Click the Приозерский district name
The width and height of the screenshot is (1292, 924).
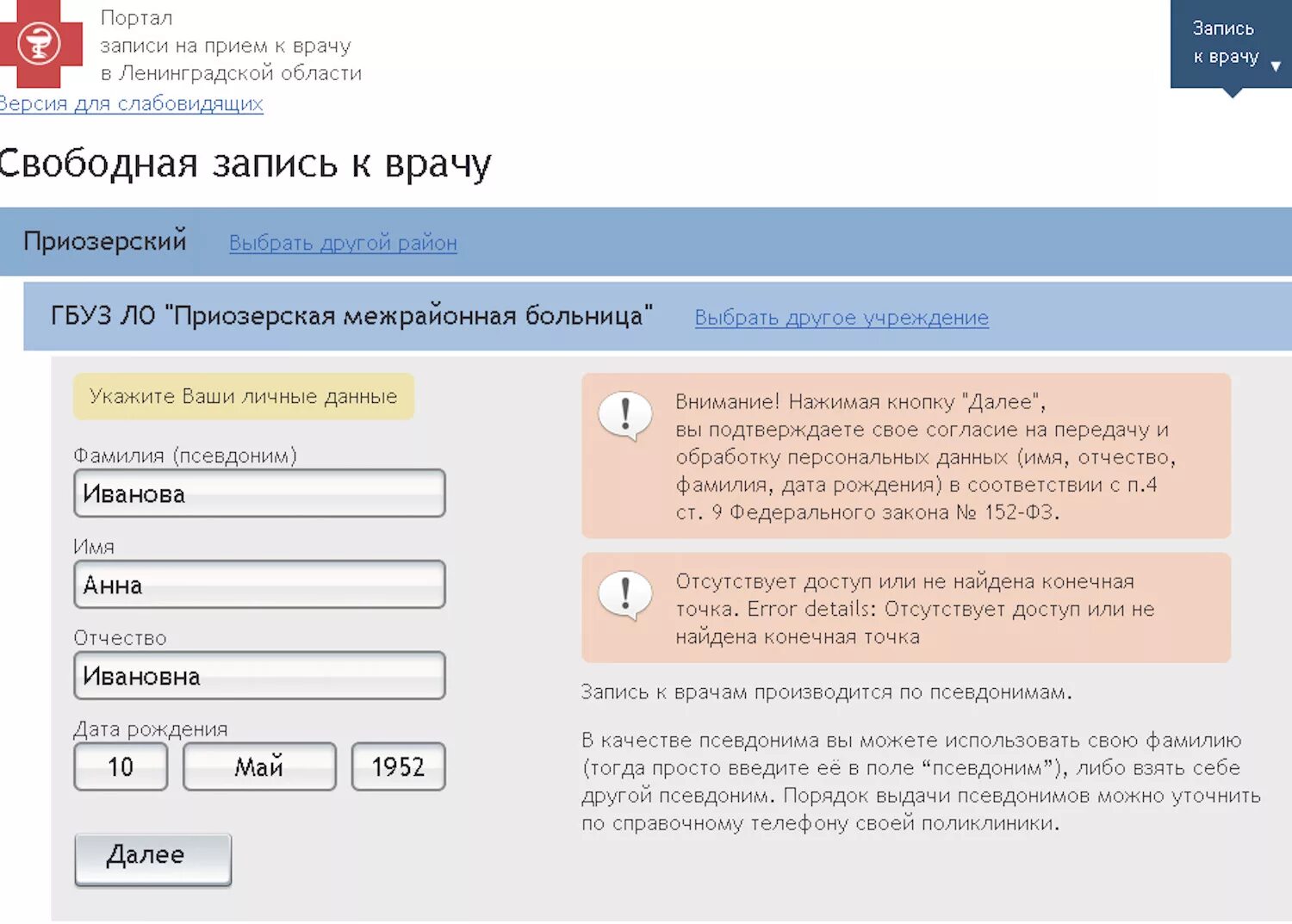105,241
